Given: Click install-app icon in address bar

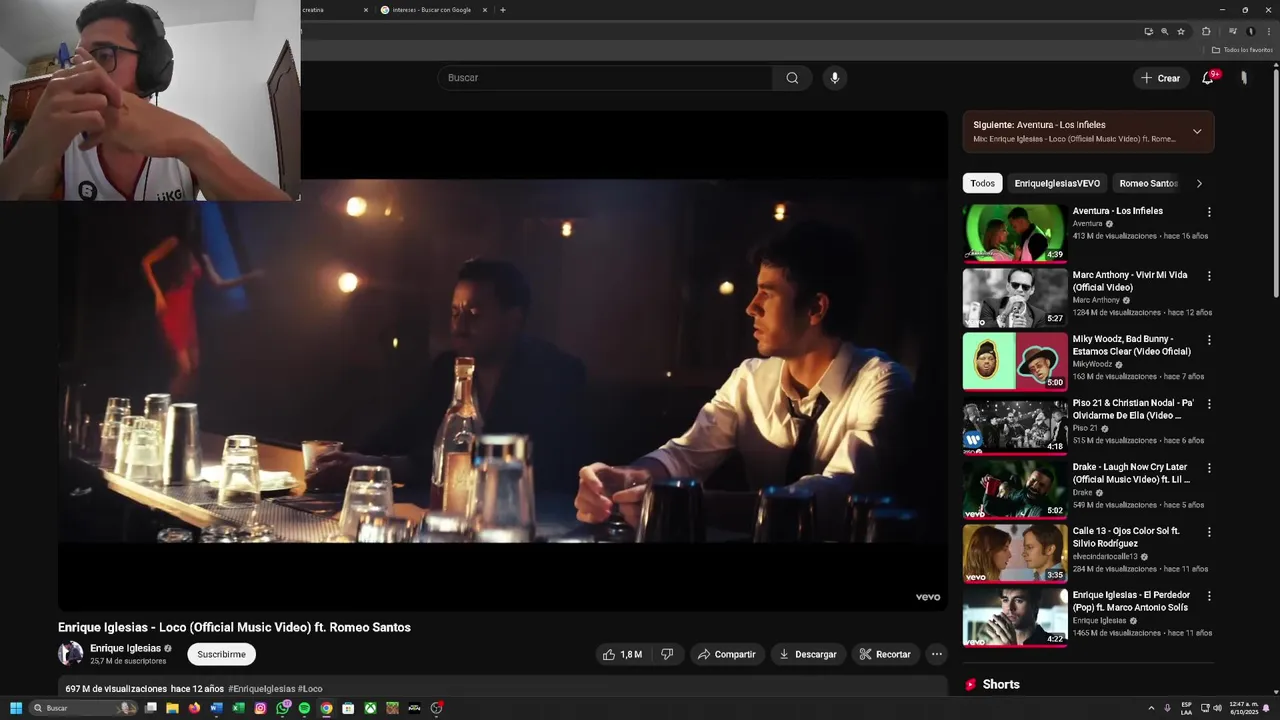Looking at the screenshot, I should tap(1148, 31).
